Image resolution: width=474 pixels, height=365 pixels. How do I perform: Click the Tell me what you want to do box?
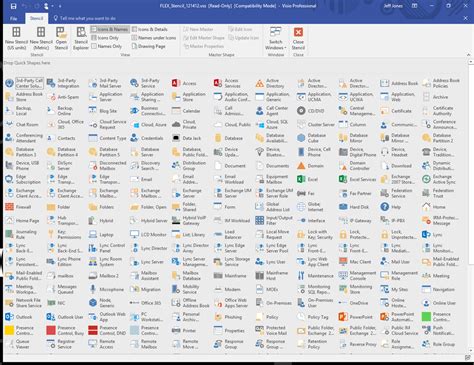pos(85,18)
